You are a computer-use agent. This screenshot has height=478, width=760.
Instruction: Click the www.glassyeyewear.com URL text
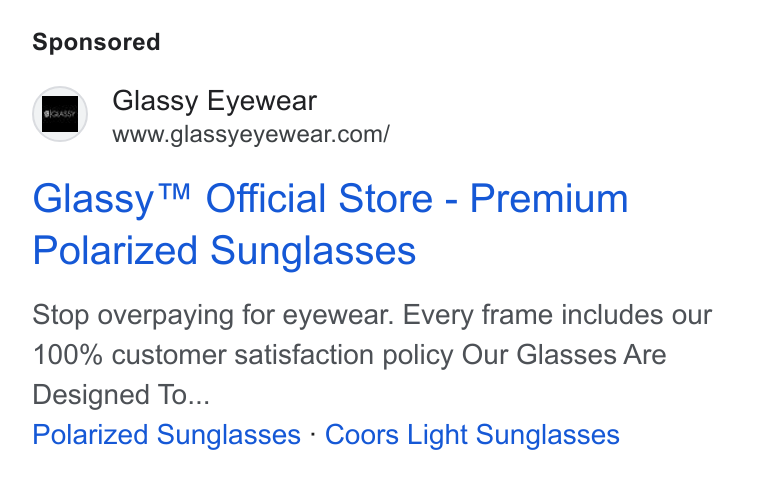[x=251, y=135]
